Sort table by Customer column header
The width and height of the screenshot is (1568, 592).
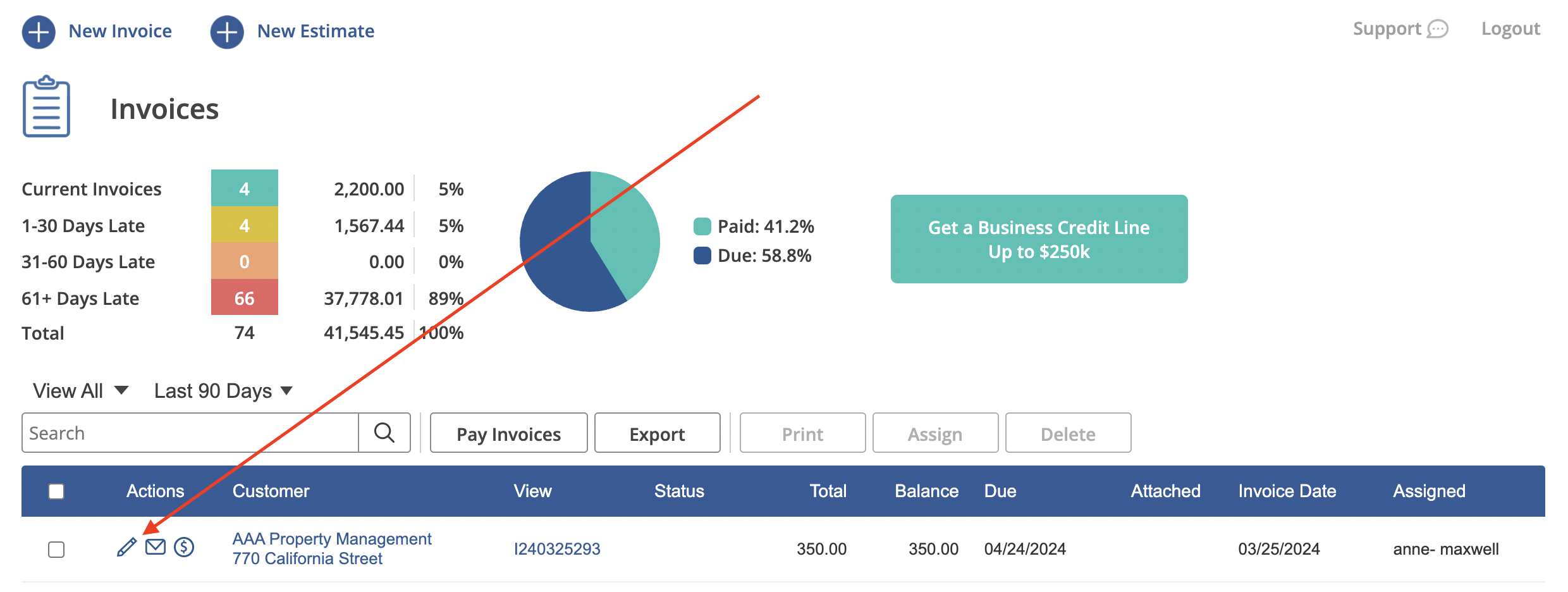(271, 491)
